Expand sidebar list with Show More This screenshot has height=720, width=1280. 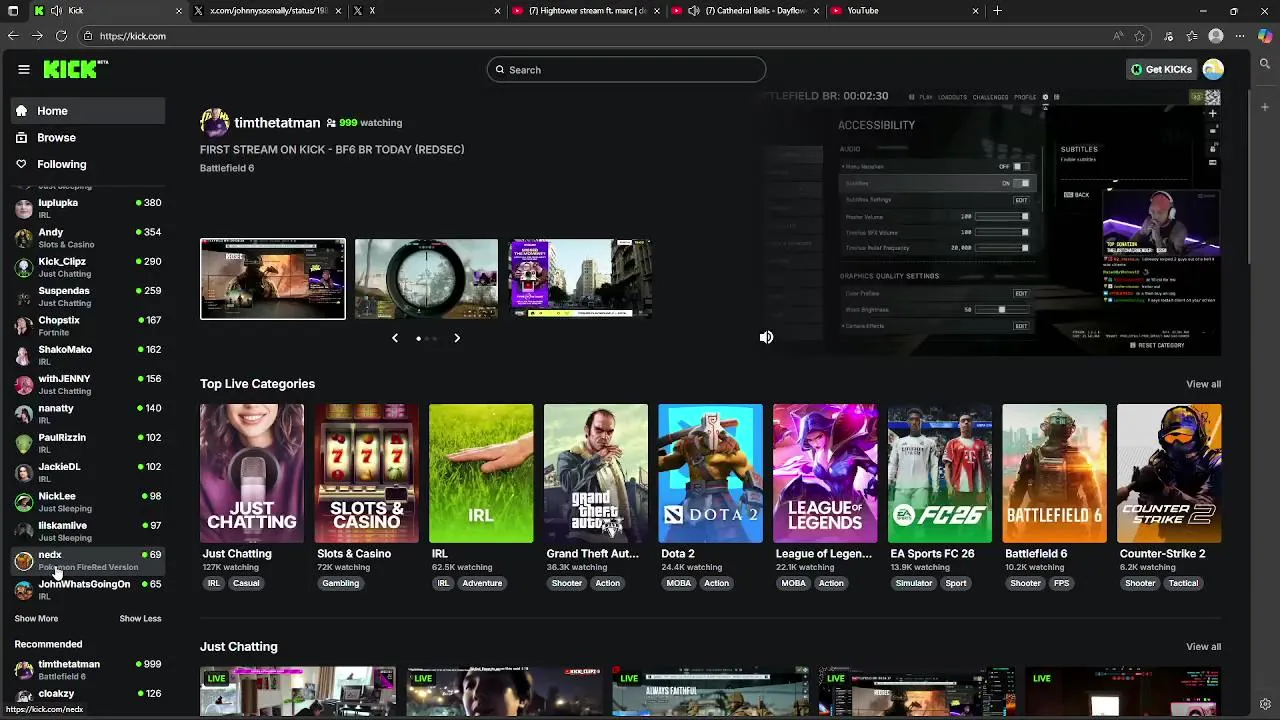36,619
